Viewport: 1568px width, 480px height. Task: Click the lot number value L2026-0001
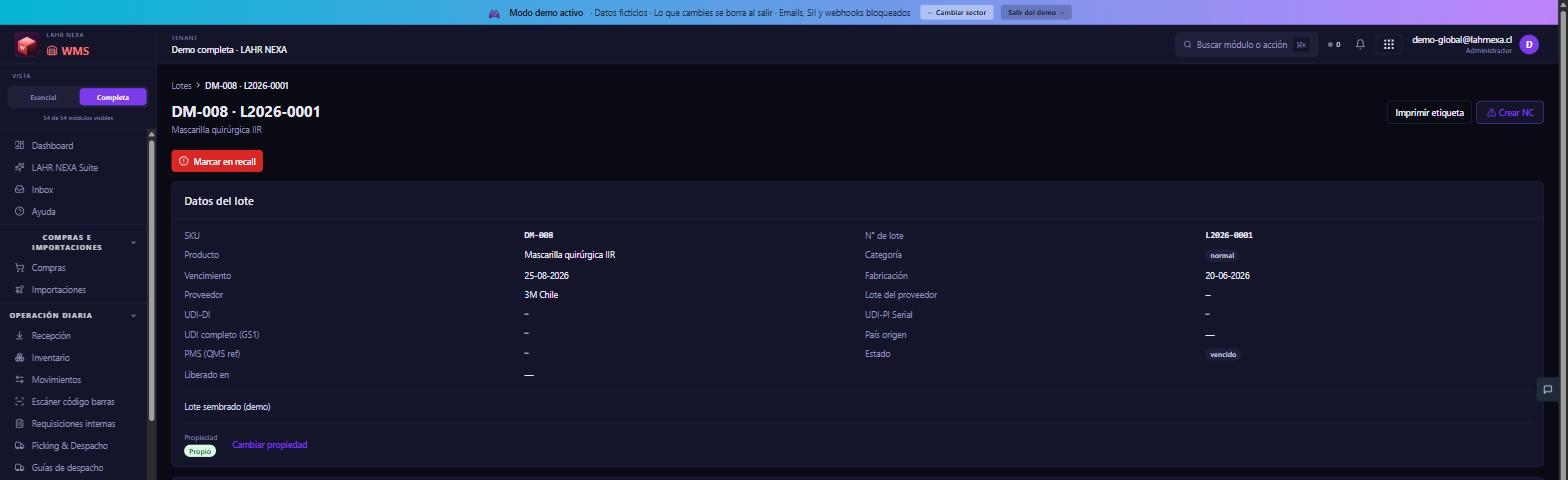1229,236
